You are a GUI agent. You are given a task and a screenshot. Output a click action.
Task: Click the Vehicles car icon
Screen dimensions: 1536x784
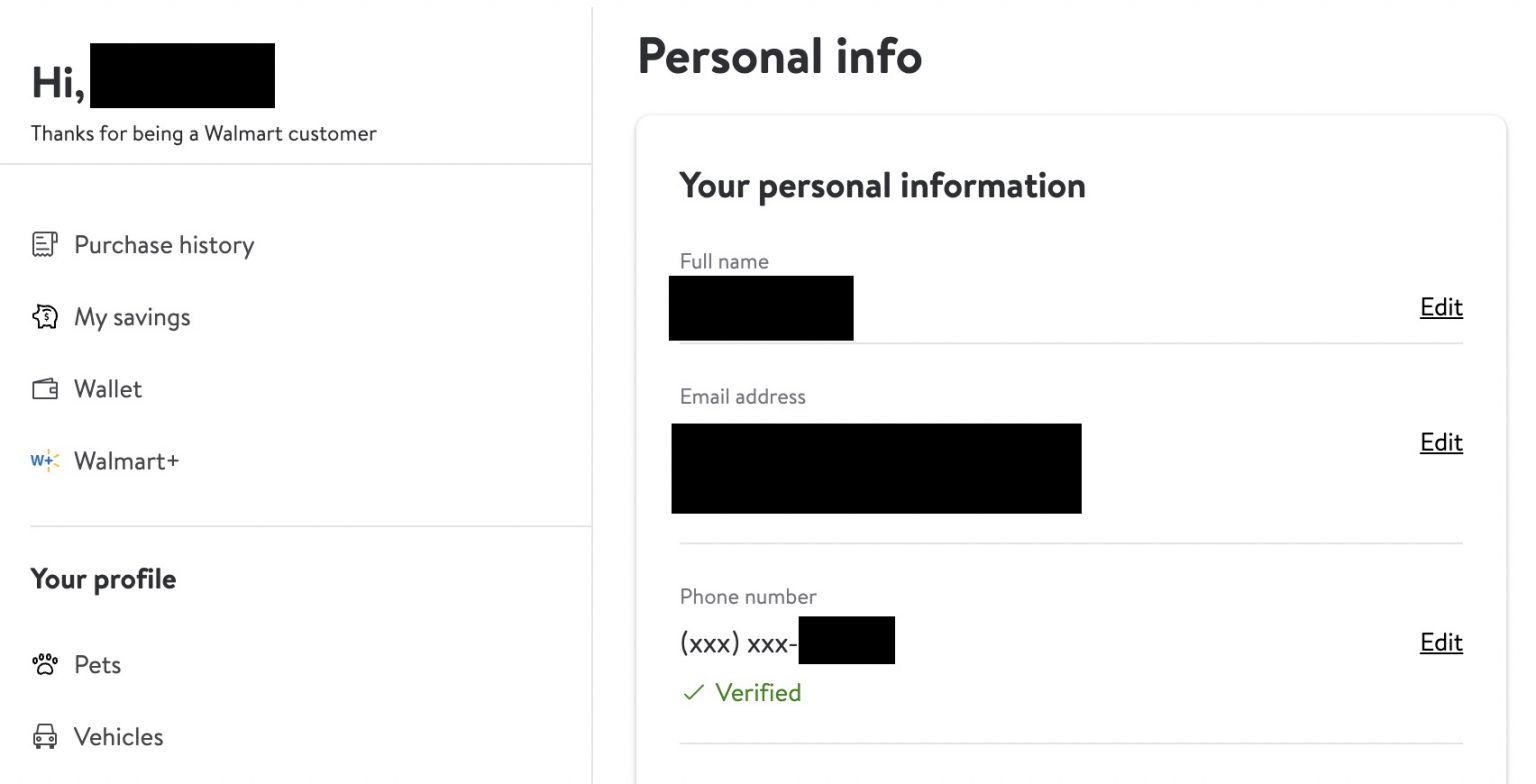(x=45, y=737)
